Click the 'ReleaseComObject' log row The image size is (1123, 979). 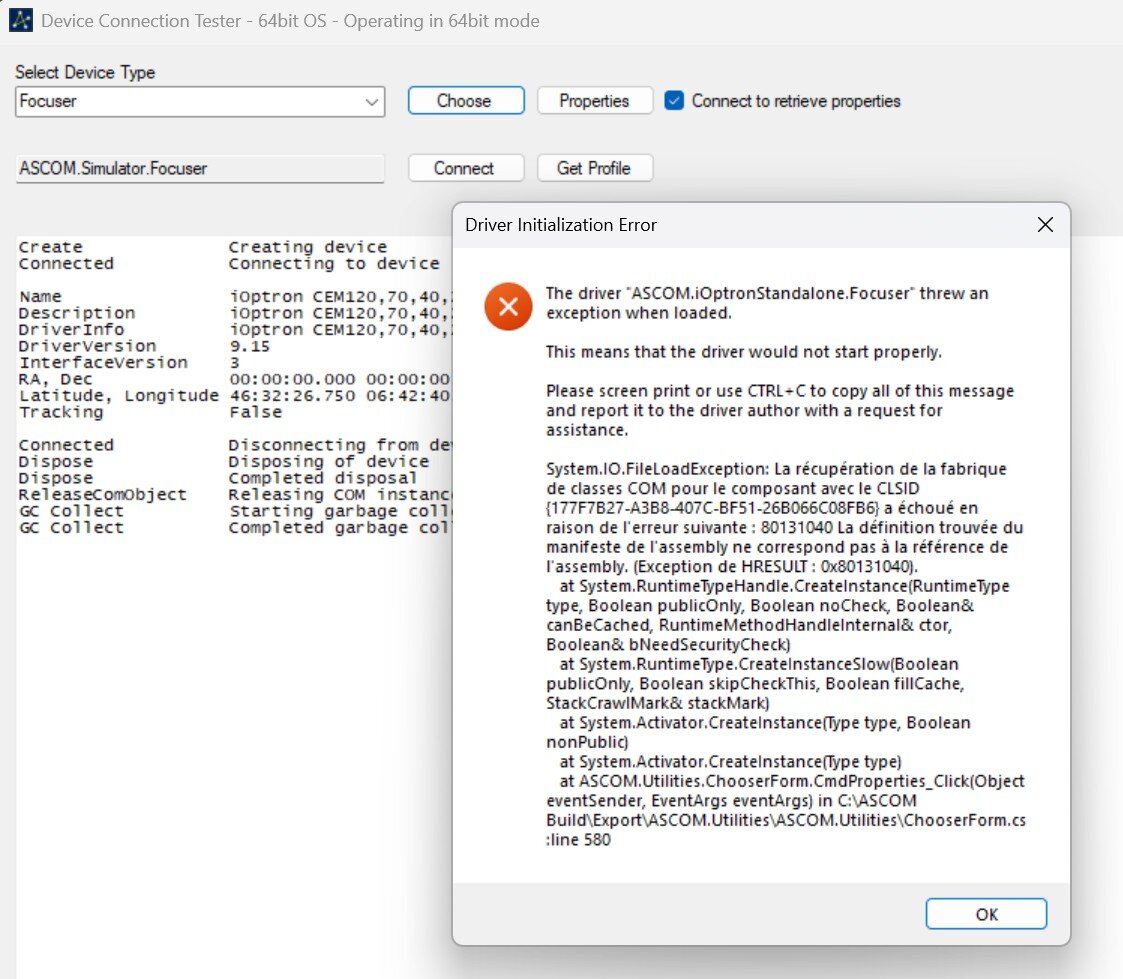234,494
